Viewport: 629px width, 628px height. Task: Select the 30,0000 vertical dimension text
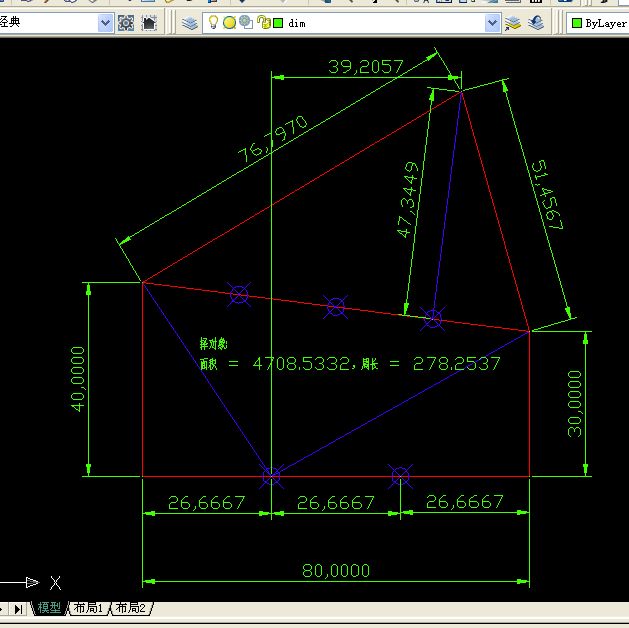click(x=574, y=403)
